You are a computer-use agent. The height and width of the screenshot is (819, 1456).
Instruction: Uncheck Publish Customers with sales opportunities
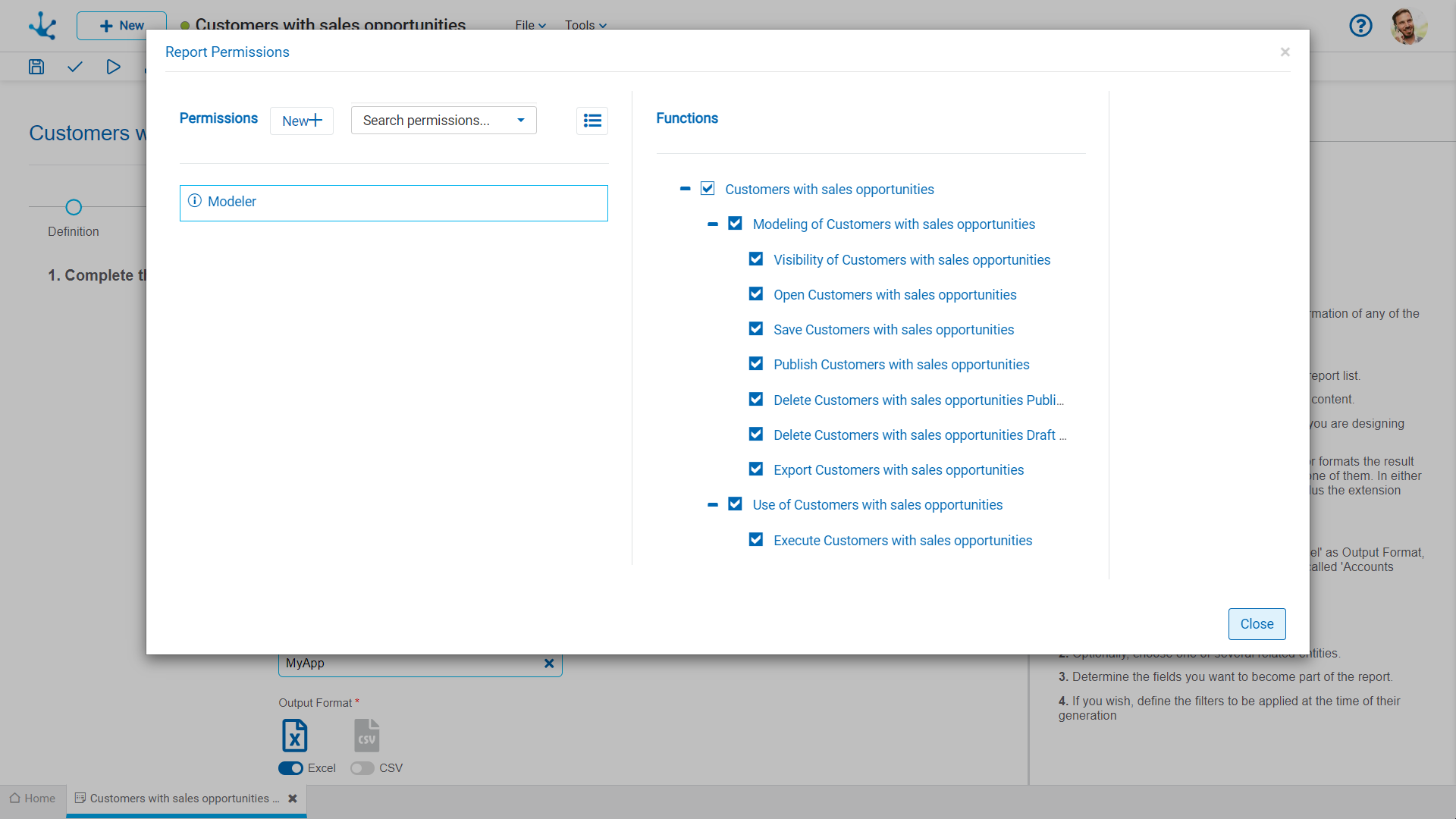[756, 364]
